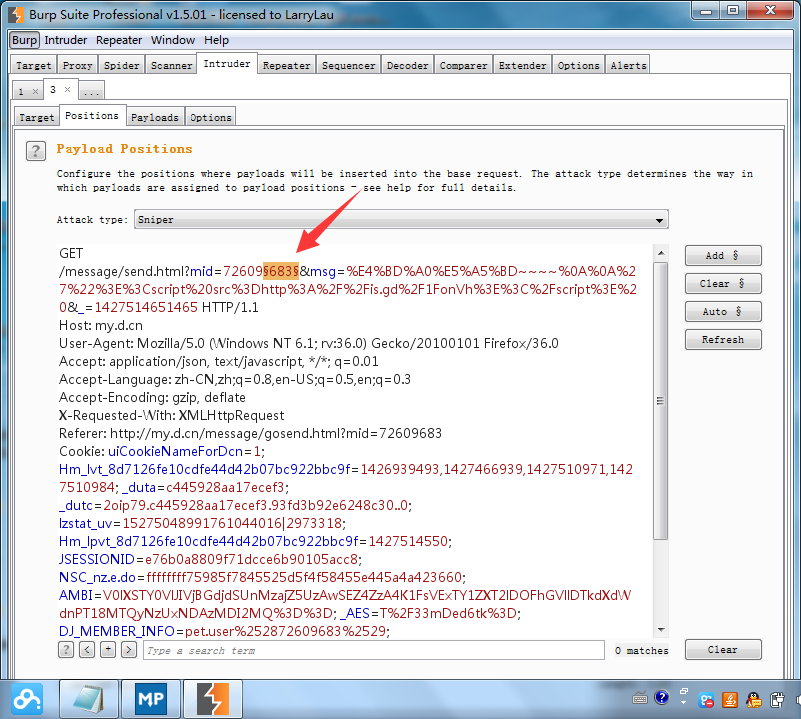Click the request editor vertical scrollbar thumb
Screen dimensions: 801x719
(661, 401)
